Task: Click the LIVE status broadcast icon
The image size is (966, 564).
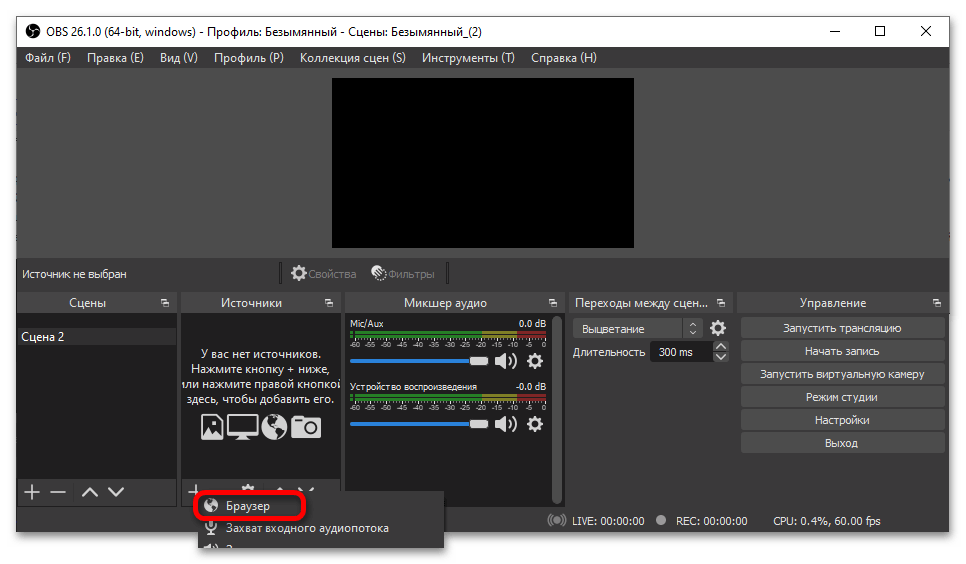Action: tap(557, 520)
